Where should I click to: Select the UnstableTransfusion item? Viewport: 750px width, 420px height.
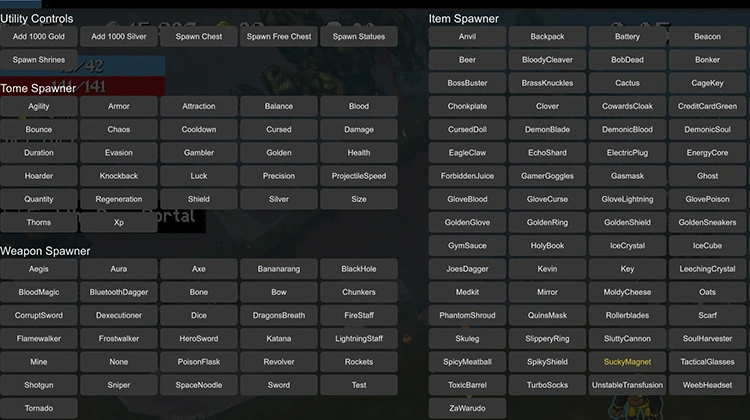pos(627,385)
